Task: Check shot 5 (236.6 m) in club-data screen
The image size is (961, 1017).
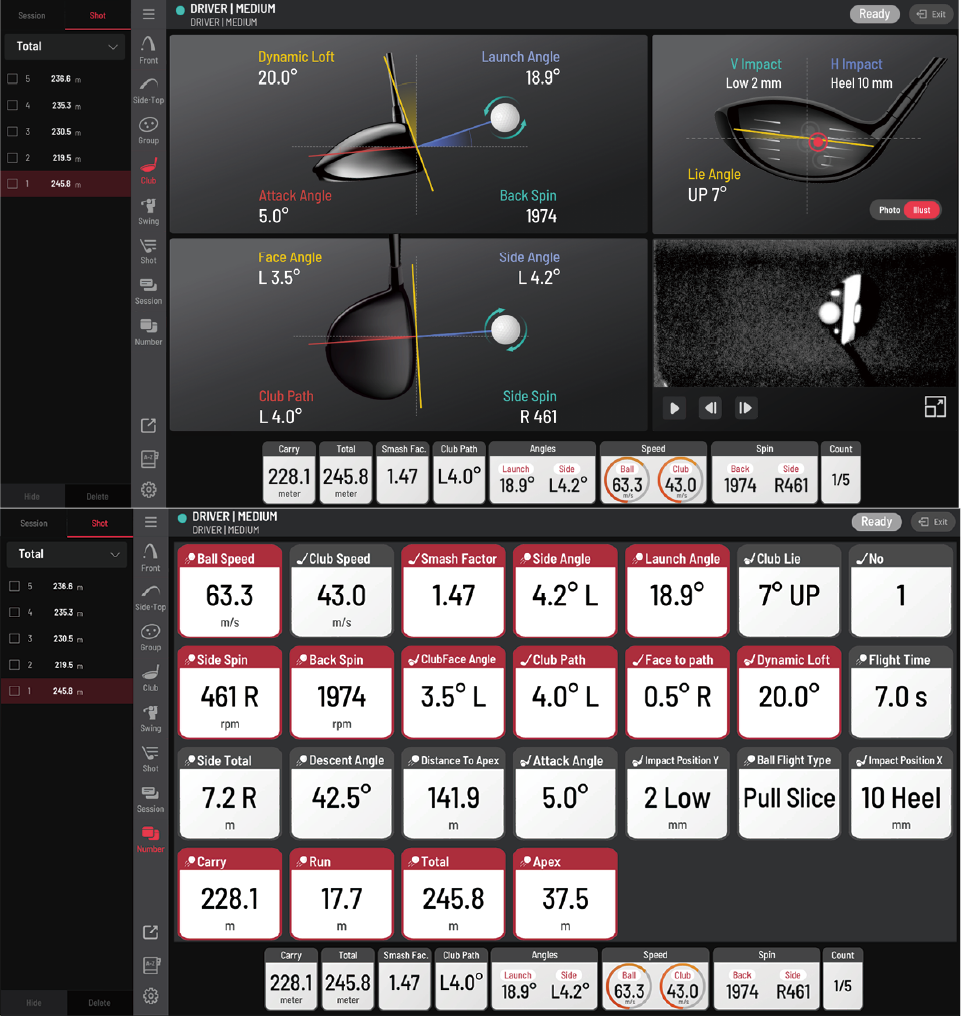Action: point(12,78)
